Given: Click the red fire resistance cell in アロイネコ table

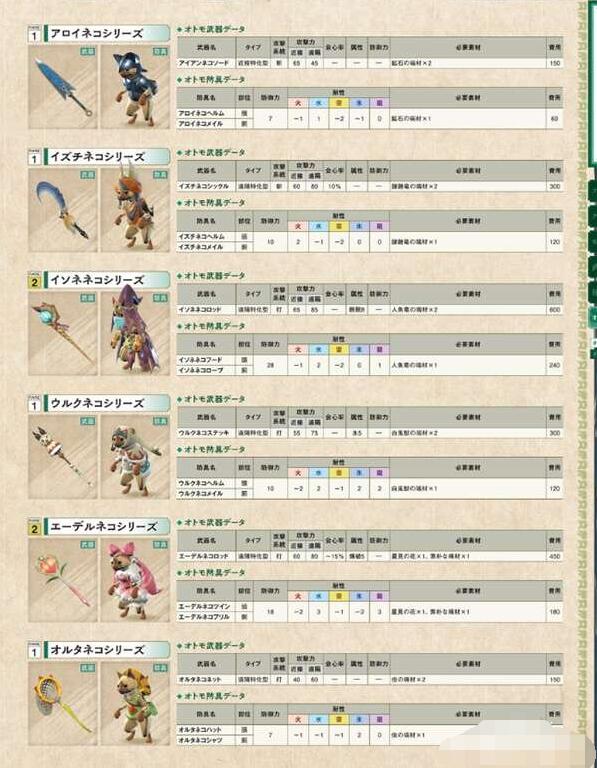Looking at the screenshot, I should (298, 103).
